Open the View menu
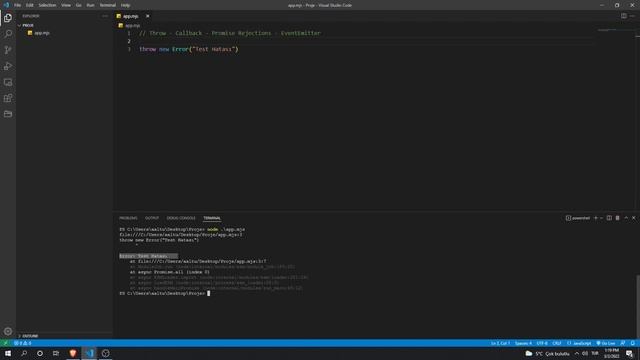Viewport: 640px width, 360px height. (x=66, y=5)
